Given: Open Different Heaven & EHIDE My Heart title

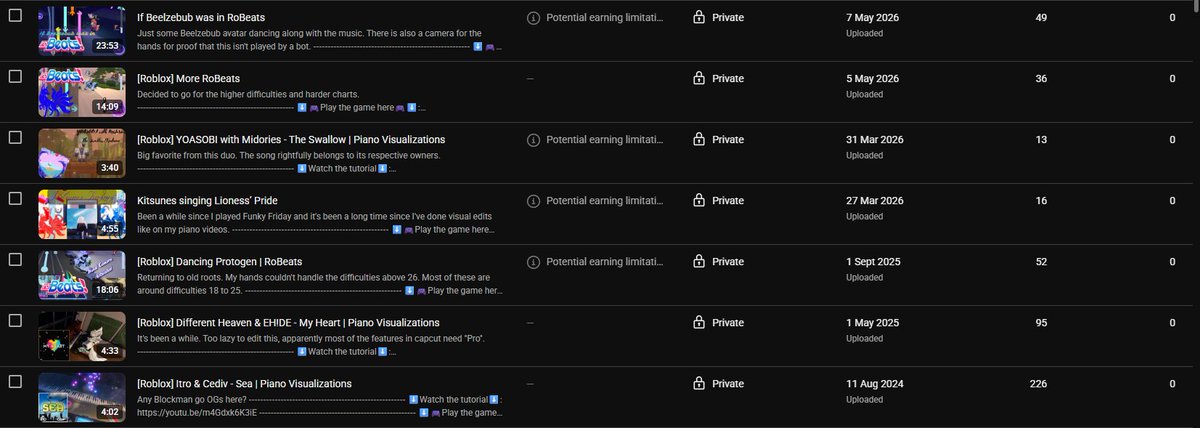Looking at the screenshot, I should tap(288, 323).
